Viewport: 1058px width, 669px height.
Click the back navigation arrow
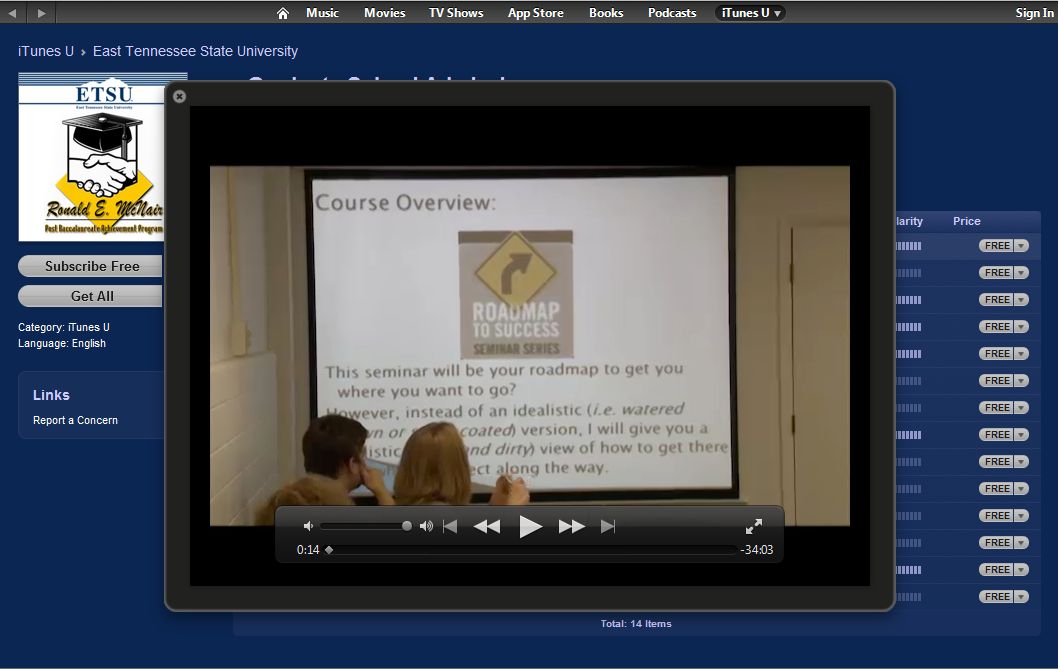coord(13,13)
